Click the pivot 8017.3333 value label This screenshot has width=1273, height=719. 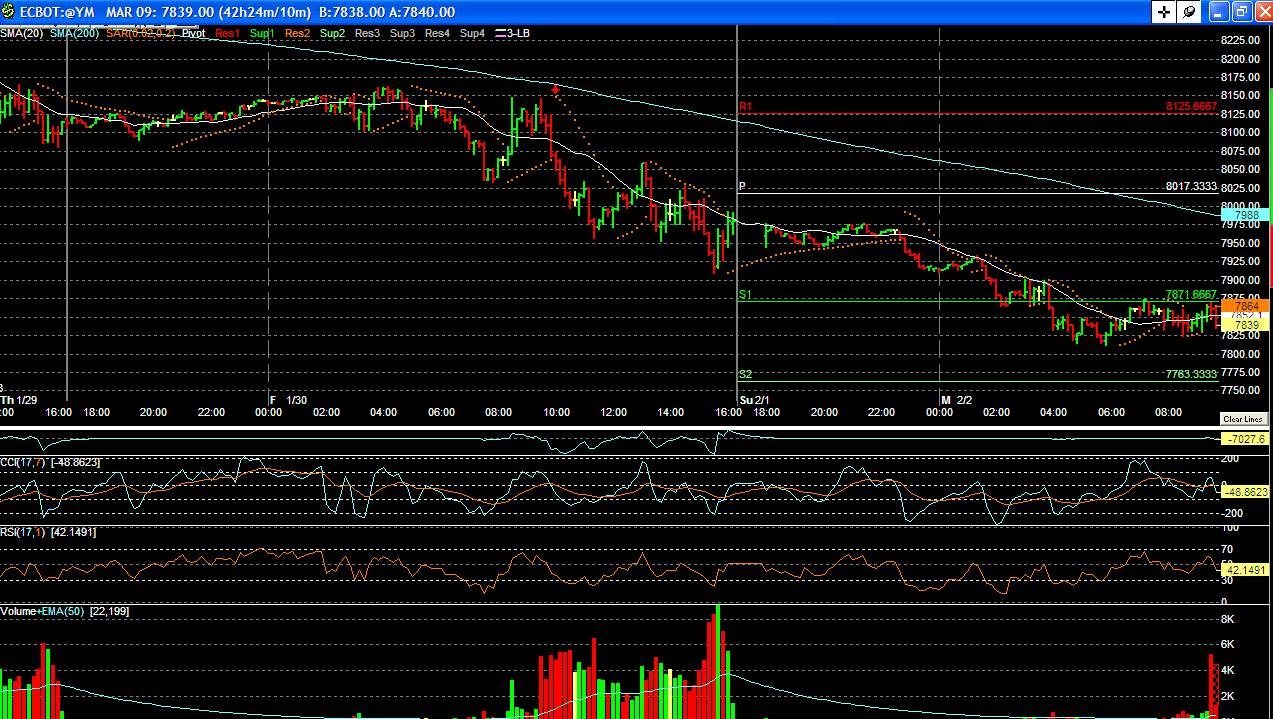click(1191, 186)
